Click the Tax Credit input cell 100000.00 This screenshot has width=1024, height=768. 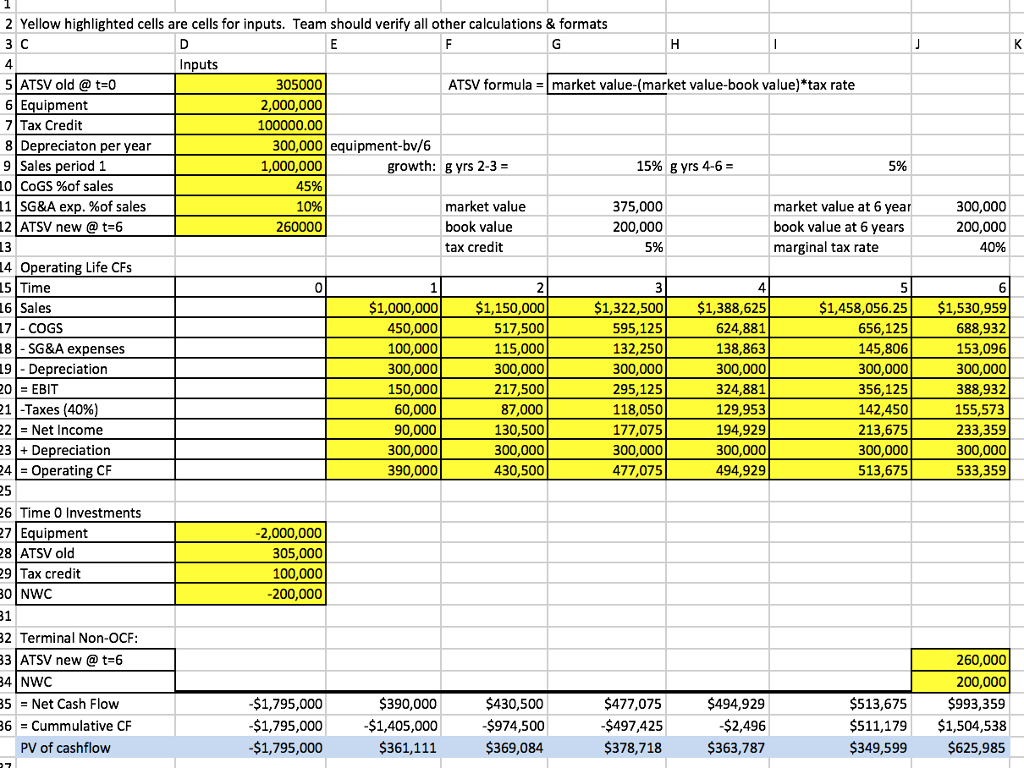pyautogui.click(x=250, y=125)
